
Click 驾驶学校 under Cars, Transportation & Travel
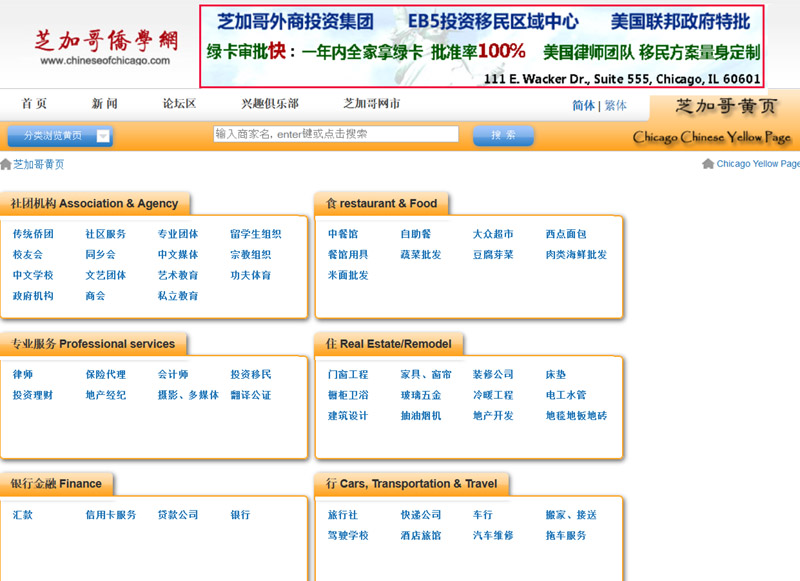click(x=348, y=535)
